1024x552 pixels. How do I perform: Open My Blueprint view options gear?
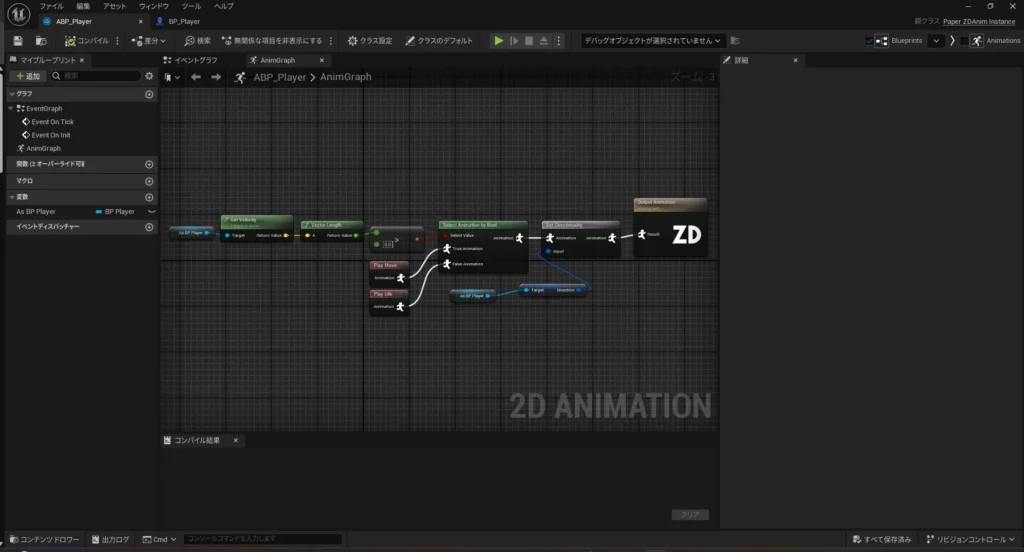pyautogui.click(x=150, y=76)
